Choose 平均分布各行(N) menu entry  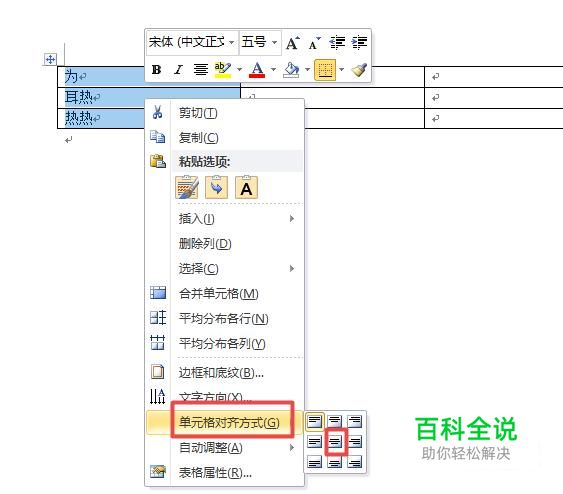[225, 318]
